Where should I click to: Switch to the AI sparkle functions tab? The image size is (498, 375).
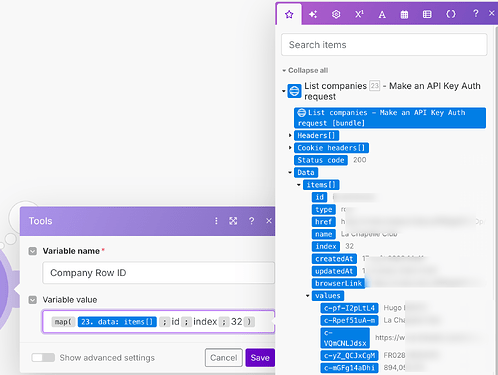tap(313, 14)
